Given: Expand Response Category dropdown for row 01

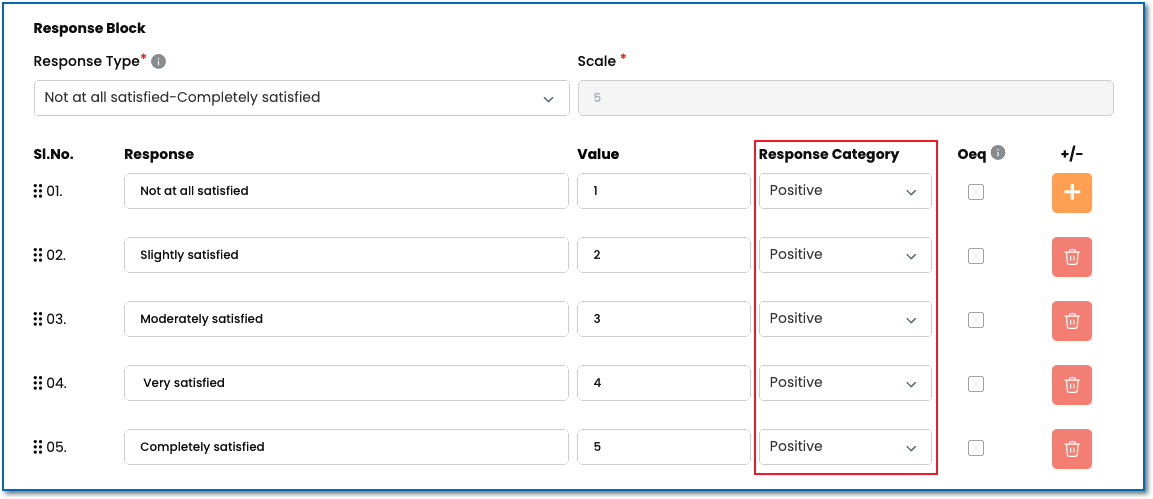Looking at the screenshot, I should [x=844, y=191].
